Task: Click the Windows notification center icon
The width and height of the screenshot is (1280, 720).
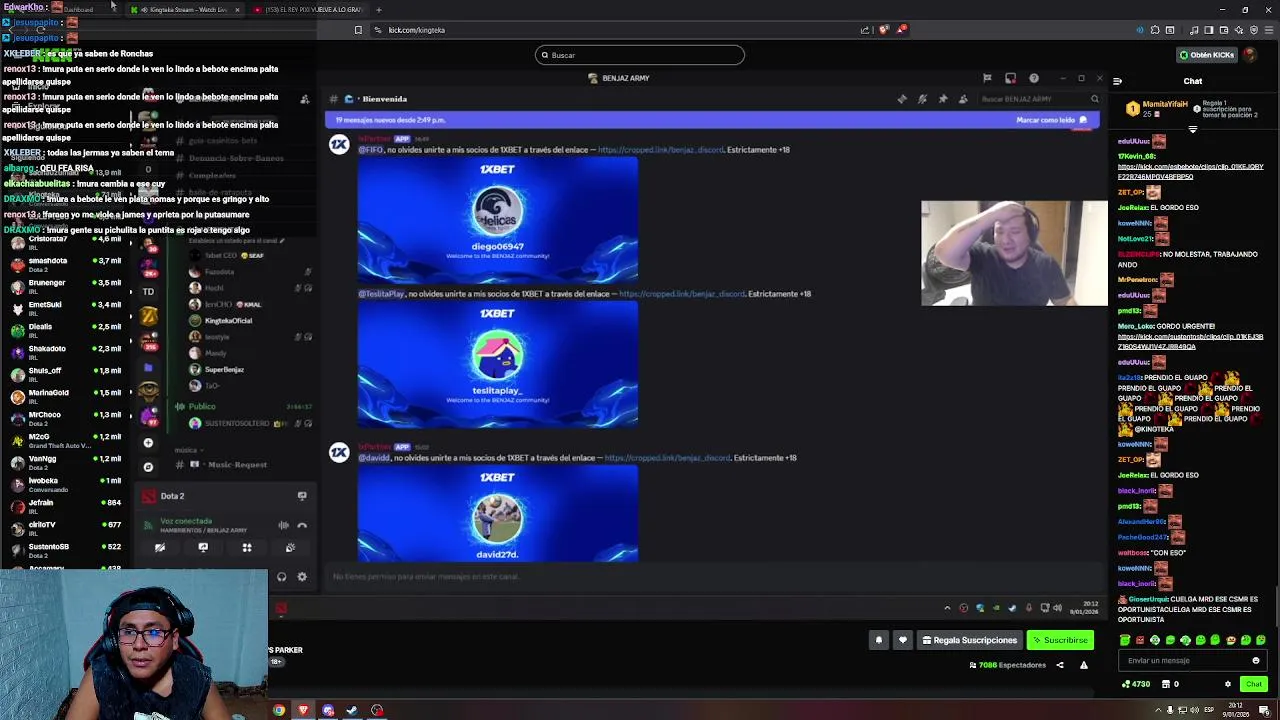Action: coord(1264,710)
